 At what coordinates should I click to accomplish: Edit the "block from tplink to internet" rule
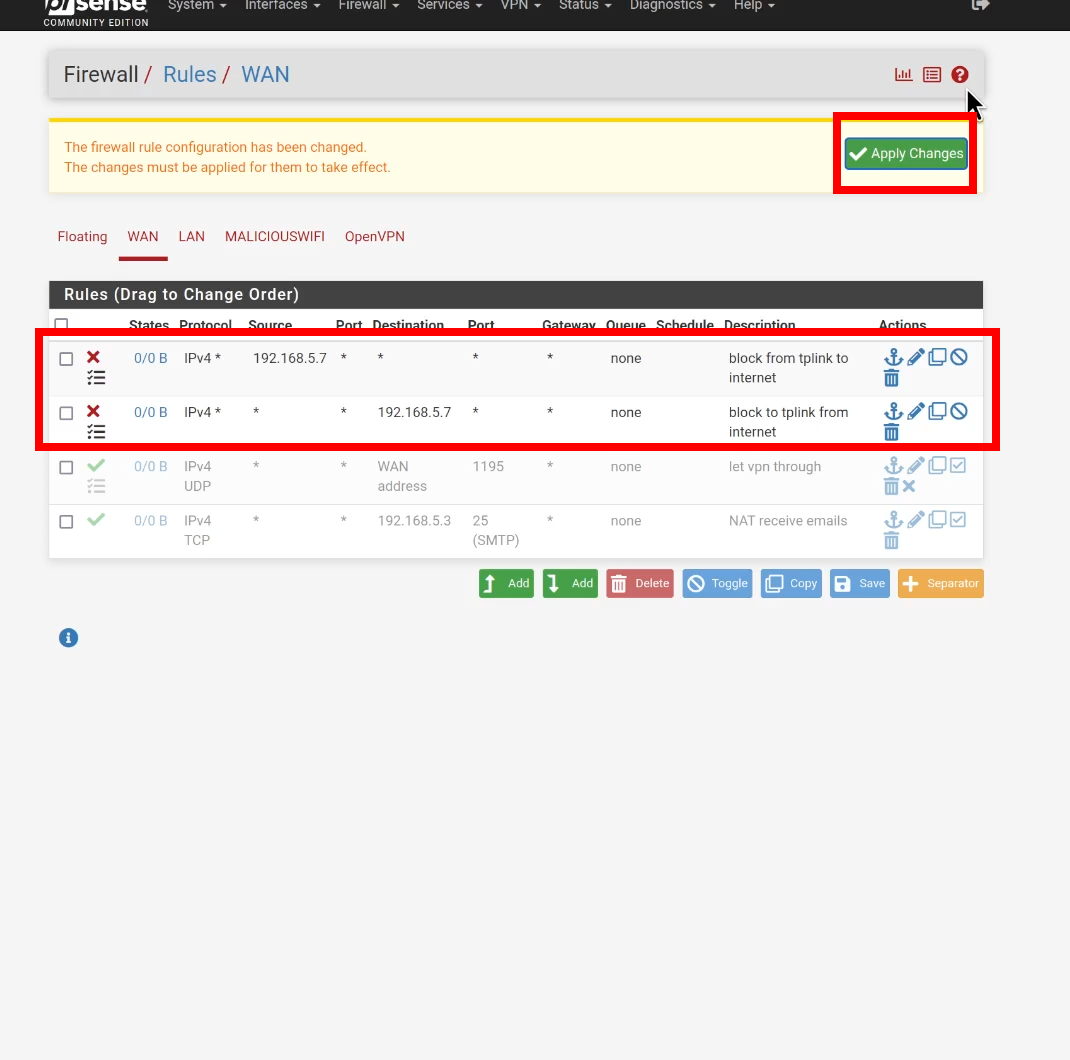pos(916,357)
